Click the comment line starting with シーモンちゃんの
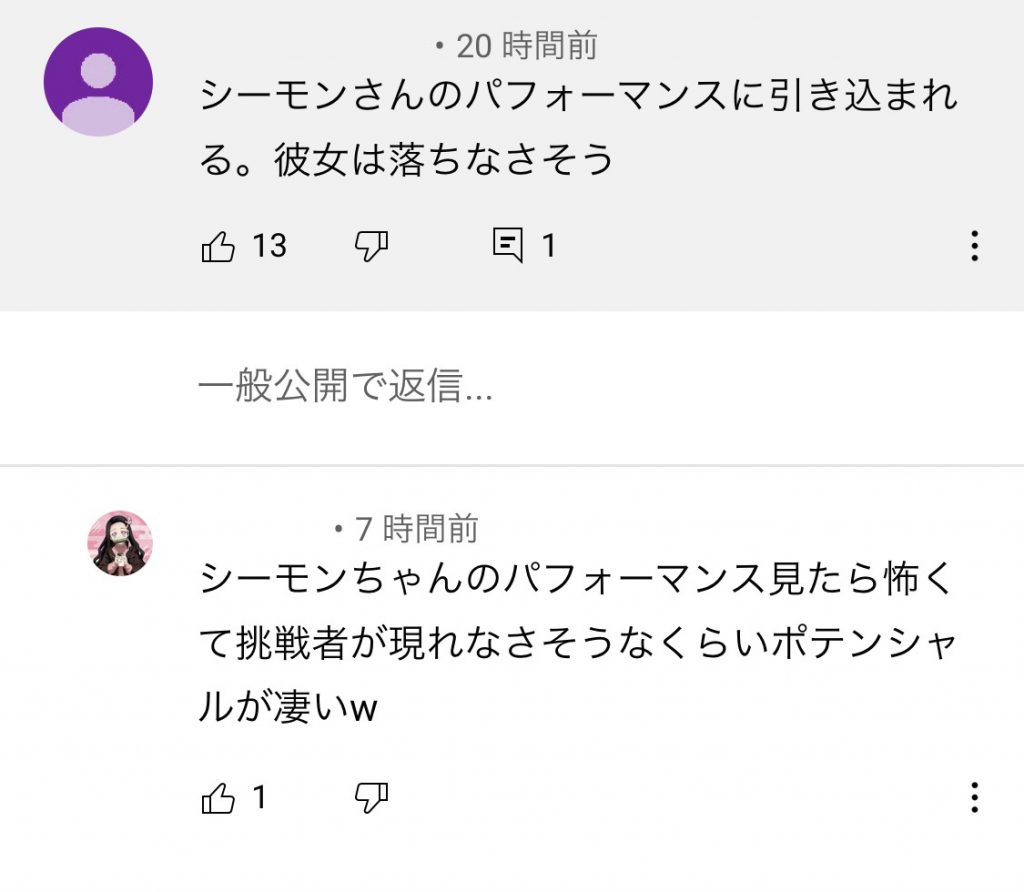Image resolution: width=1024 pixels, height=892 pixels. [578, 580]
